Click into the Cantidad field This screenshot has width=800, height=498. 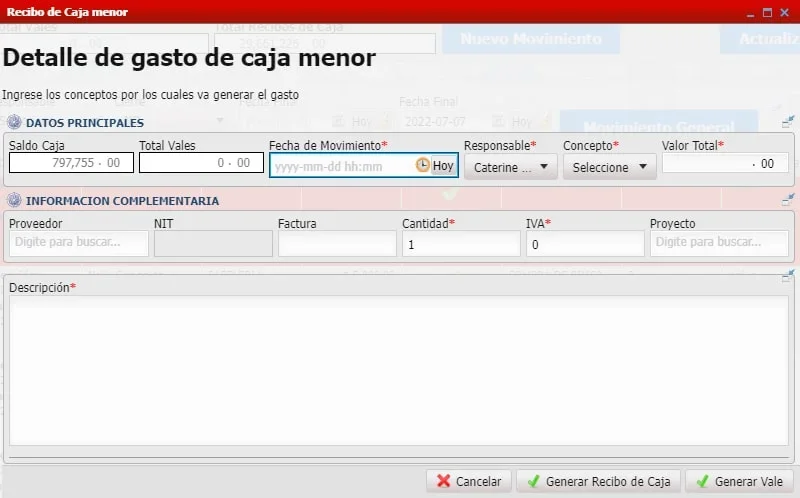click(461, 244)
